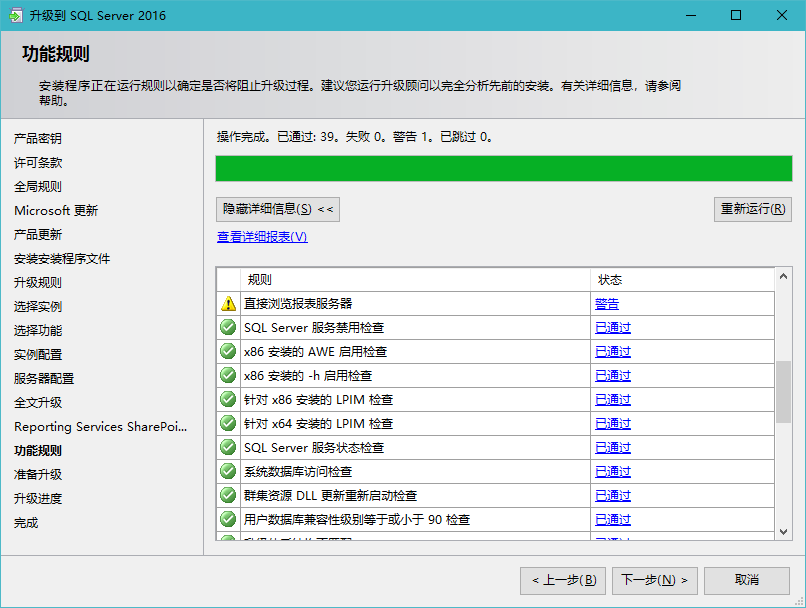This screenshot has width=806, height=608.
Task: Click 重新运行 to rerun rules
Action: coord(752,209)
